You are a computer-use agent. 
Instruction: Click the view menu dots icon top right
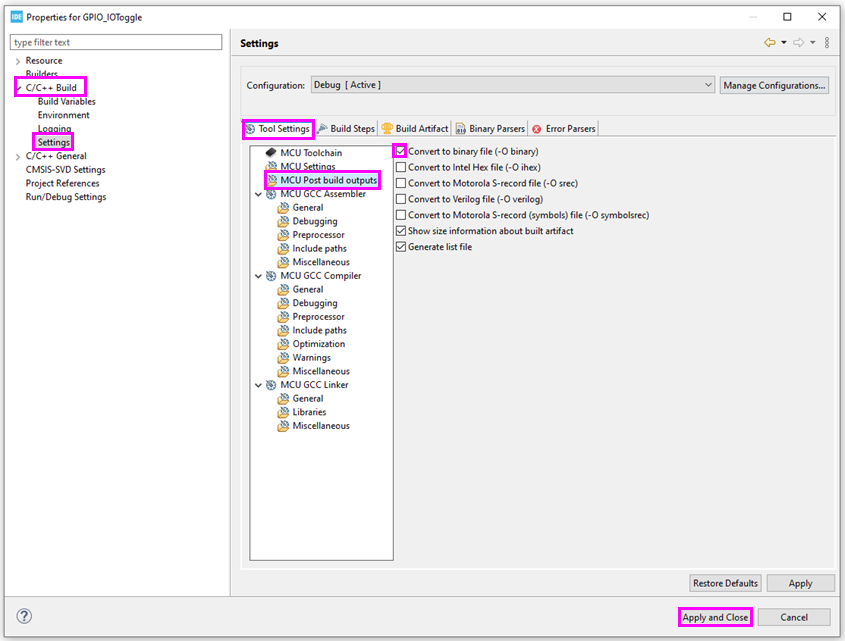826,43
